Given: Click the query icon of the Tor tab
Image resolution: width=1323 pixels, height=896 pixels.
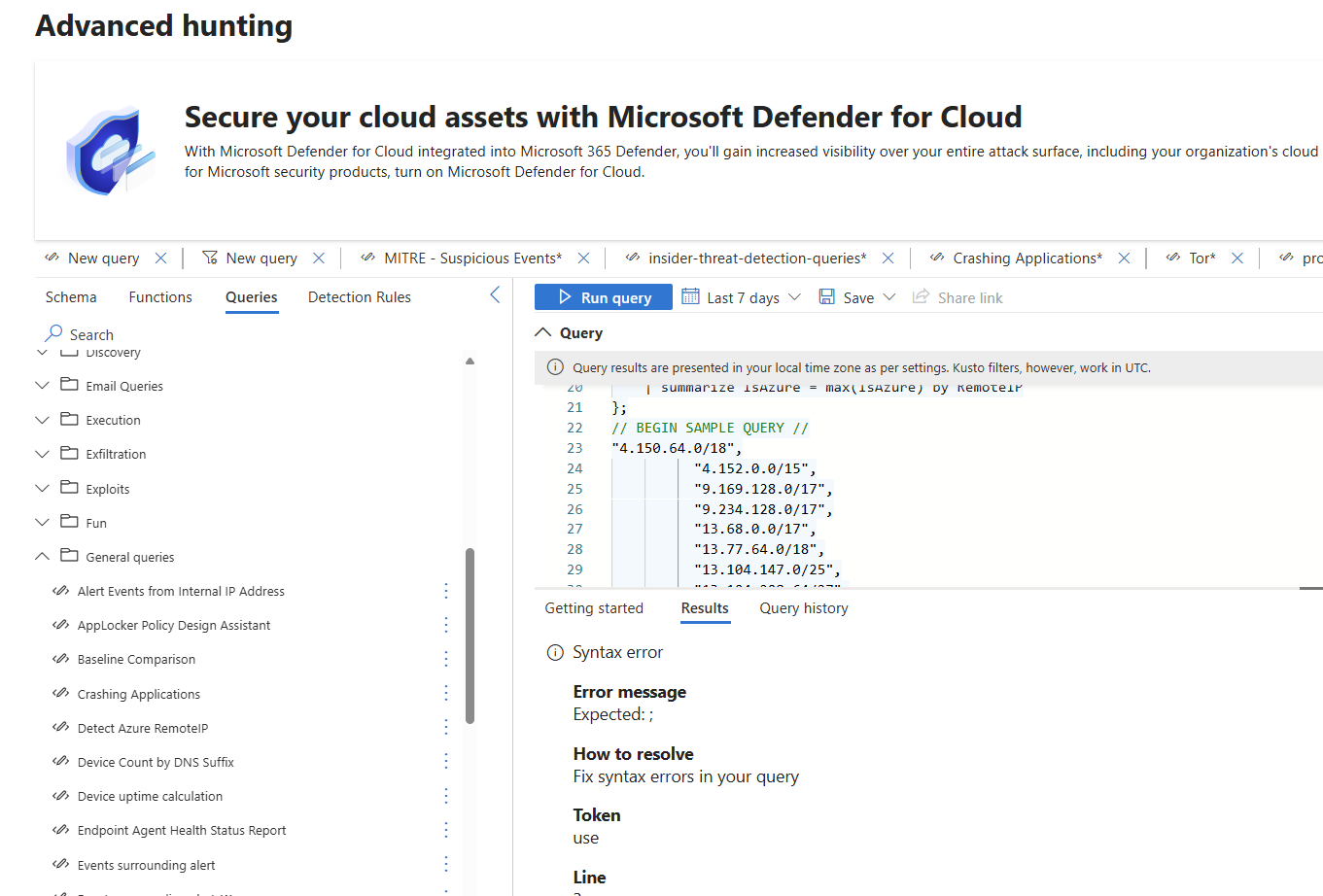Looking at the screenshot, I should click(x=1172, y=258).
